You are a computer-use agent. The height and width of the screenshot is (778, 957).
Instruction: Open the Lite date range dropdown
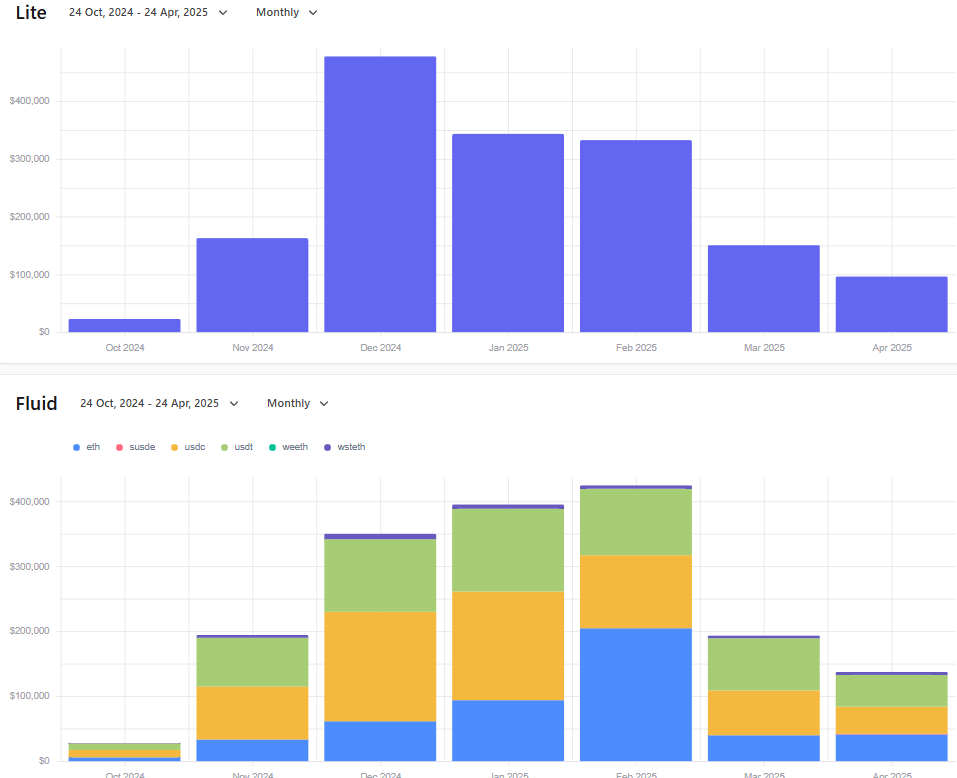pyautogui.click(x=148, y=12)
